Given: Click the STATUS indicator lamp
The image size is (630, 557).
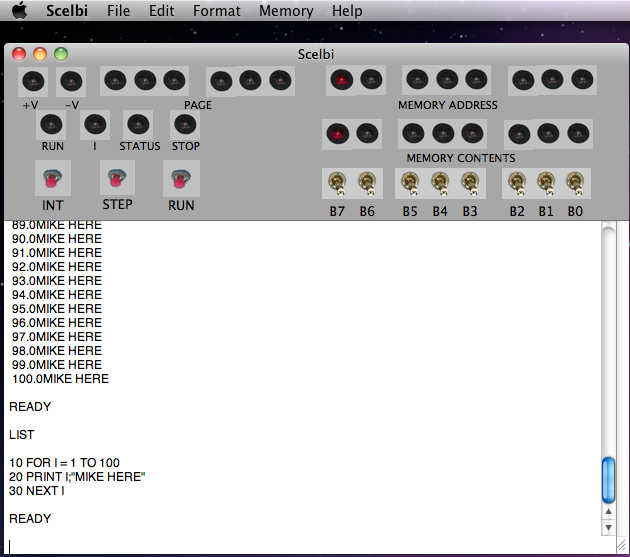Looking at the screenshot, I should click(138, 125).
